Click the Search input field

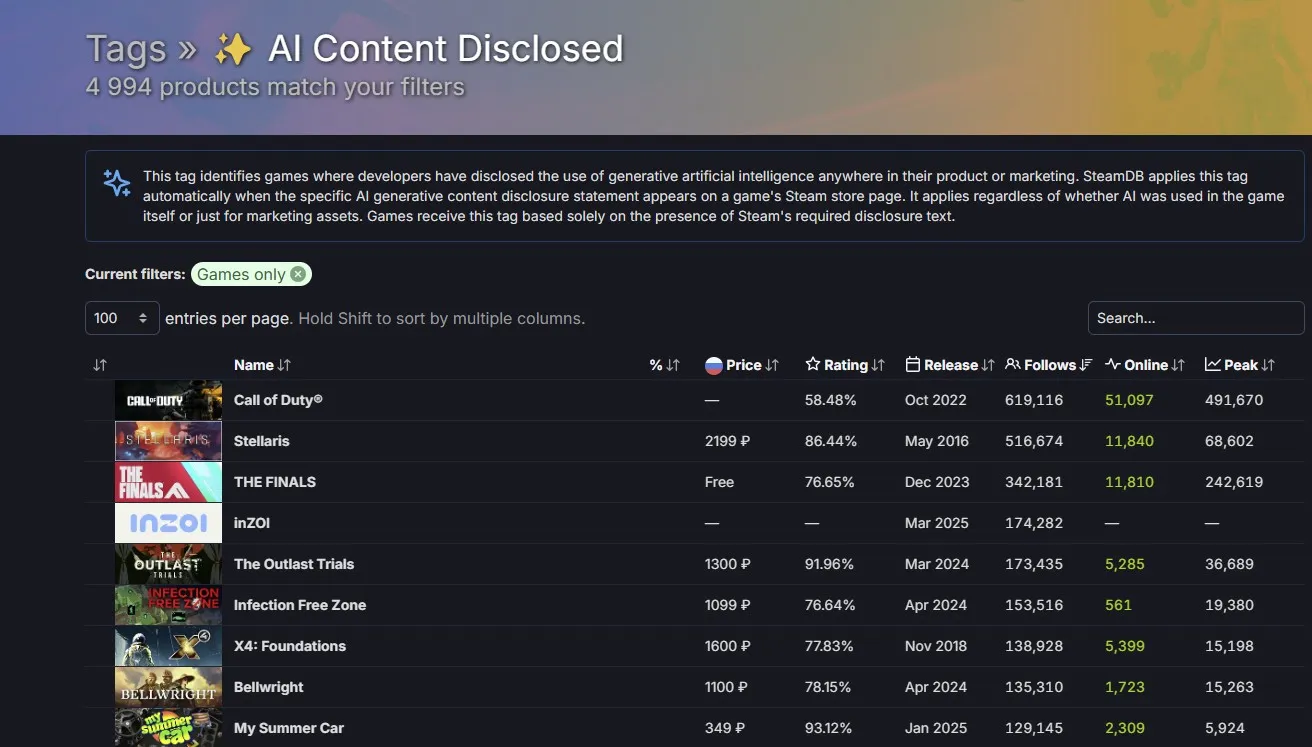(1196, 318)
